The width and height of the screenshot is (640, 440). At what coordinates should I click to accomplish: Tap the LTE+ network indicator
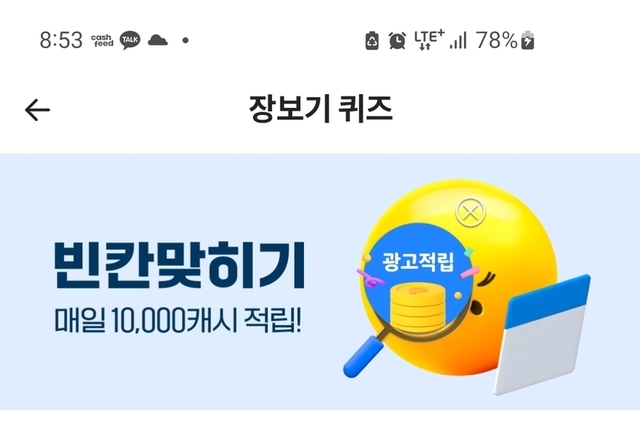tap(429, 40)
